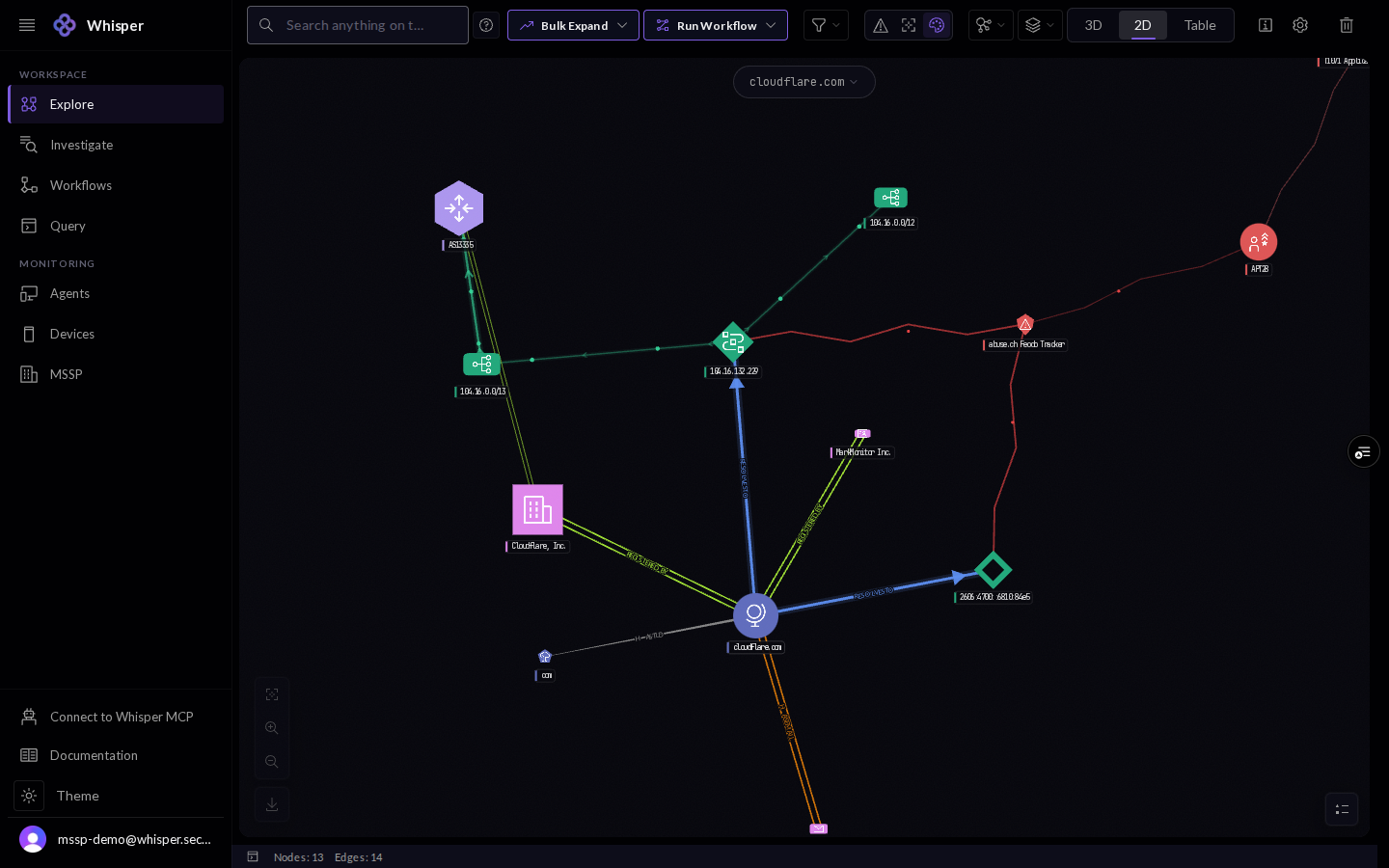Open the right side panel toggle
Image resolution: width=1389 pixels, height=868 pixels.
(x=1363, y=451)
